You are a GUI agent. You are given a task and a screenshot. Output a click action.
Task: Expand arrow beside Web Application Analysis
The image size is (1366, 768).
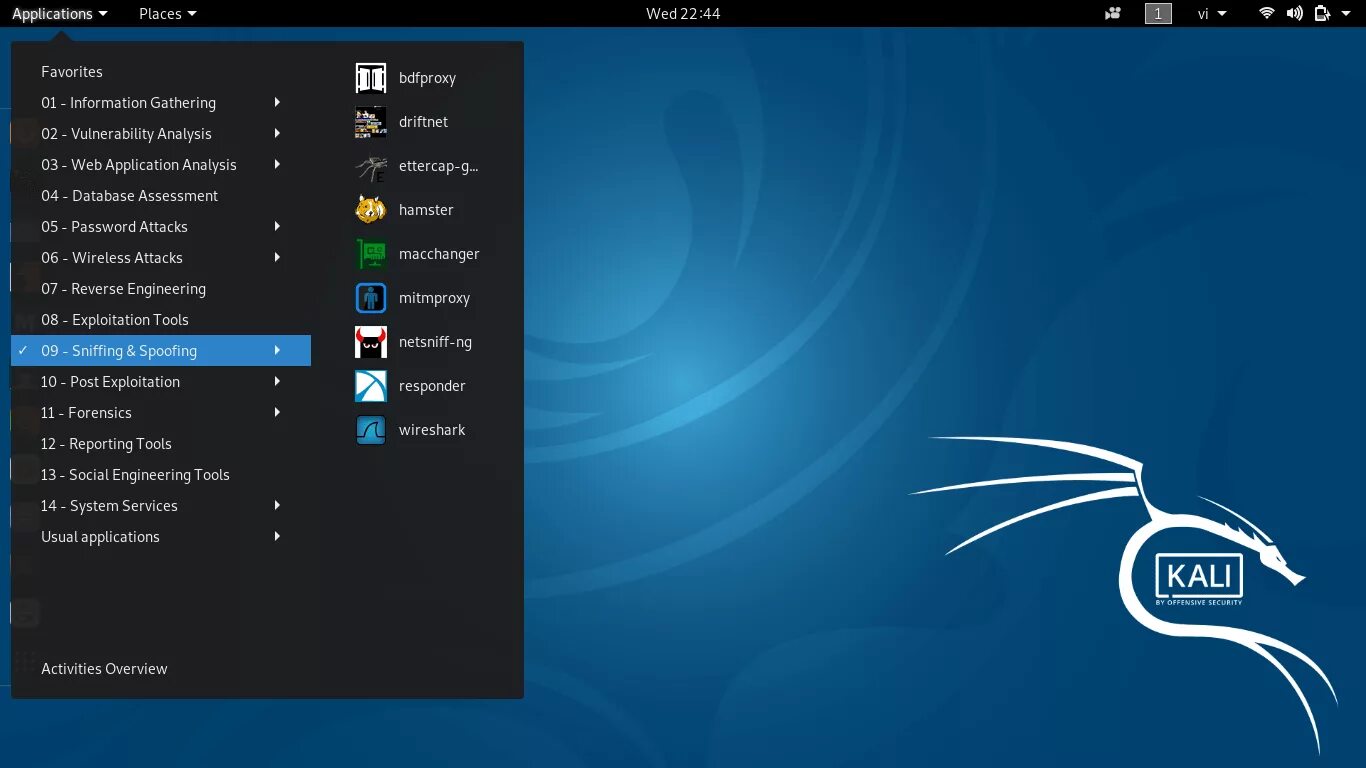click(277, 164)
